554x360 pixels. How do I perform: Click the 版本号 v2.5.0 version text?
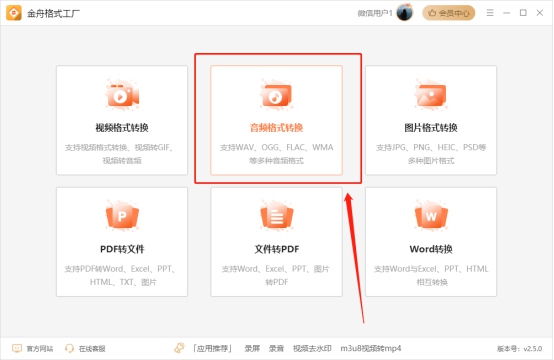(x=519, y=349)
